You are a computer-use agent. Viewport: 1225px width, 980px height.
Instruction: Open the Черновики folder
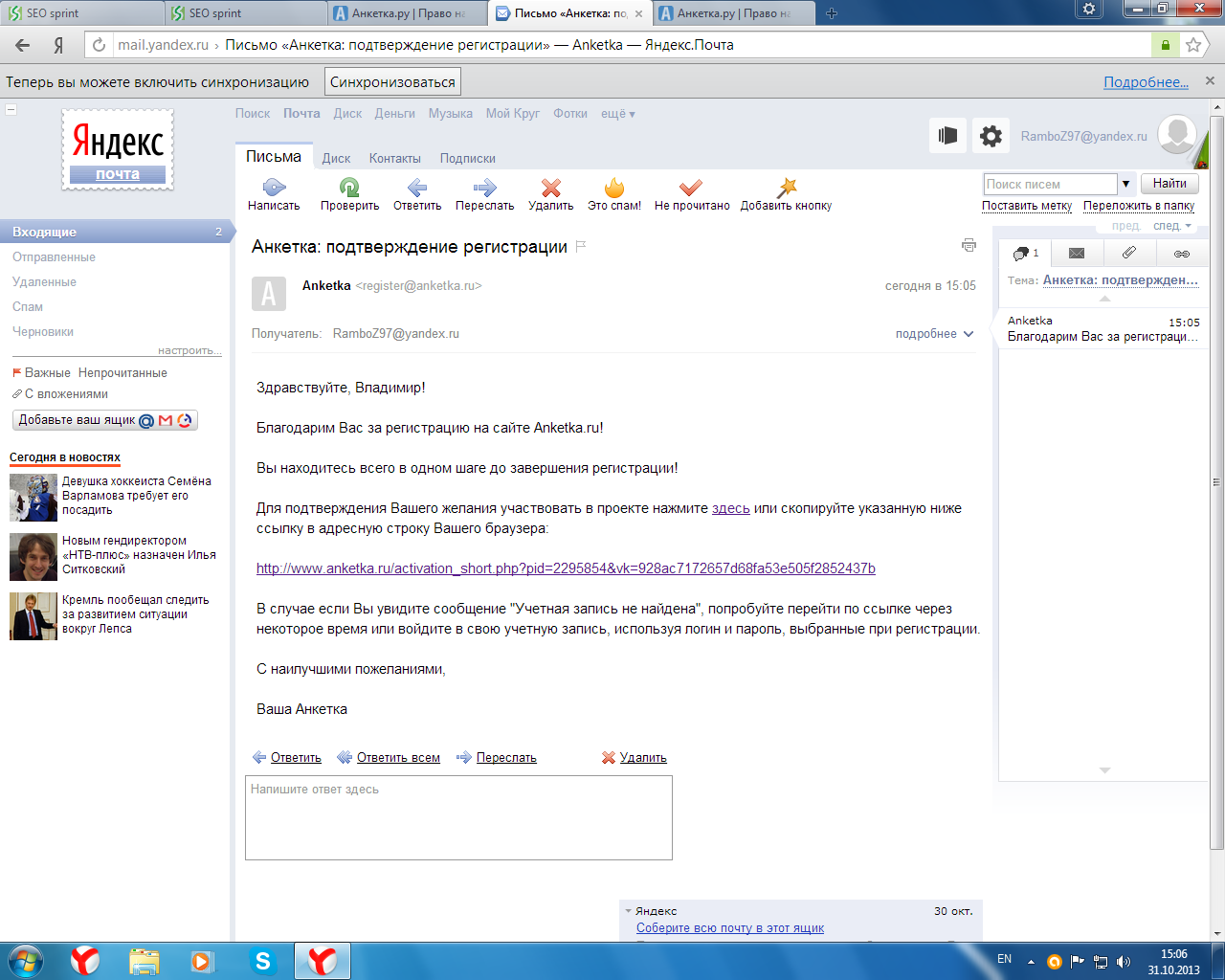point(43,332)
